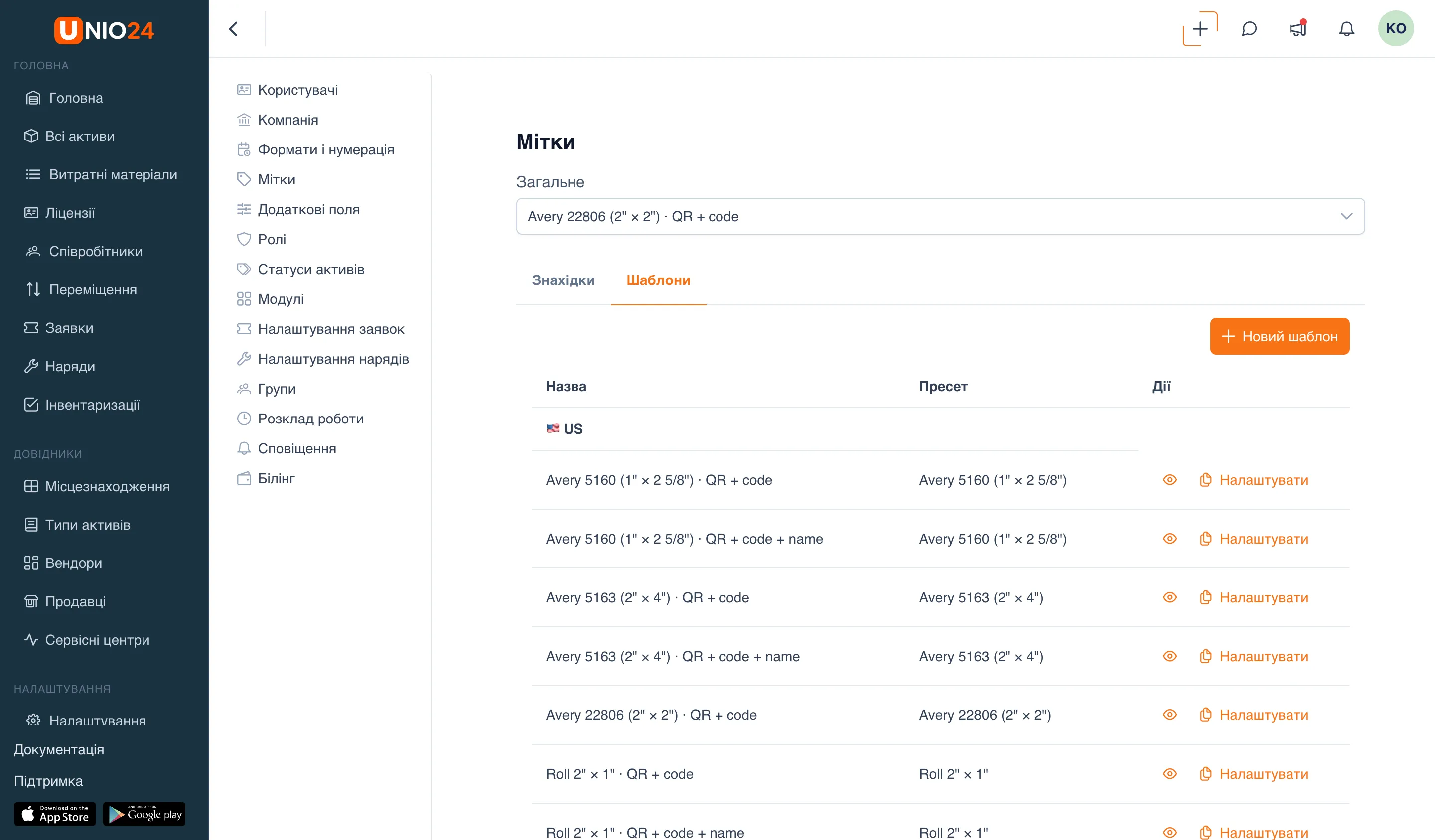Expand the Загальне label template dropdown

940,216
